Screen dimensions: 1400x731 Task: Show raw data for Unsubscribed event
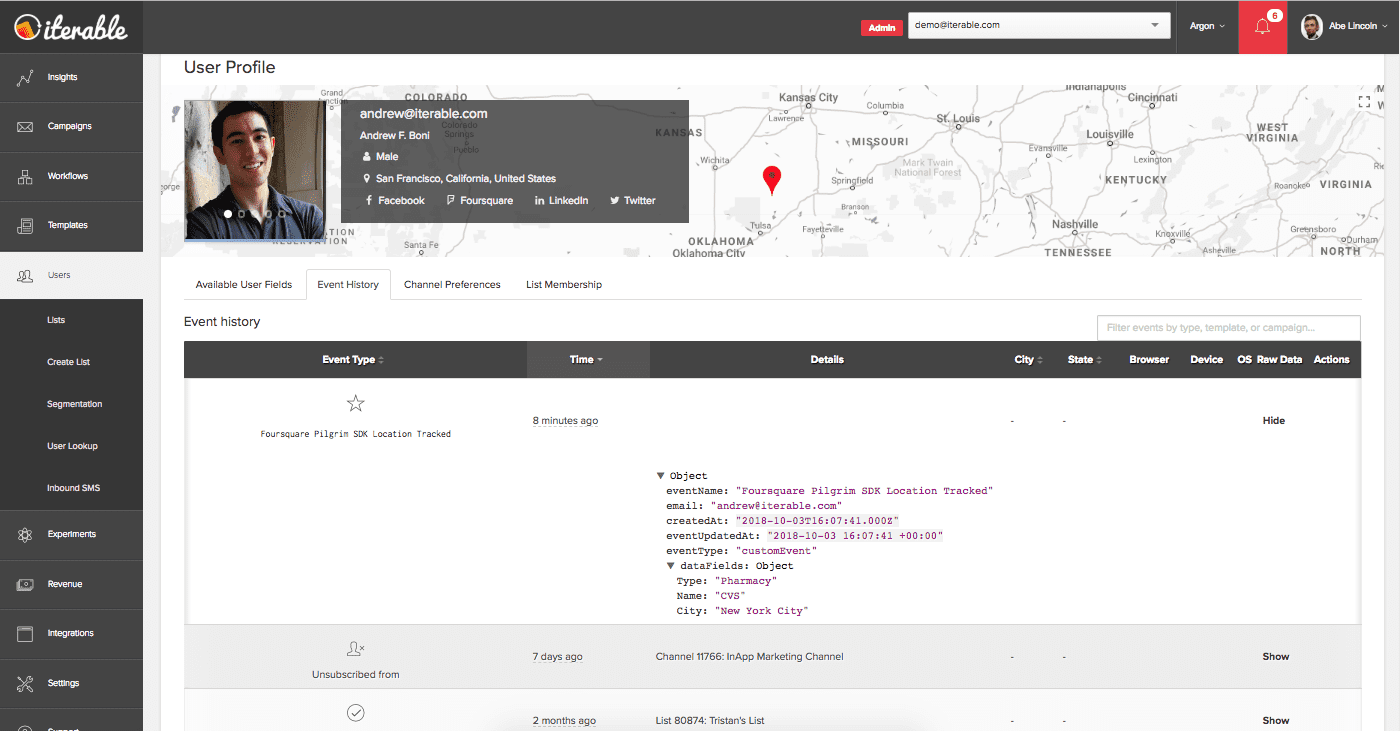tap(1276, 657)
